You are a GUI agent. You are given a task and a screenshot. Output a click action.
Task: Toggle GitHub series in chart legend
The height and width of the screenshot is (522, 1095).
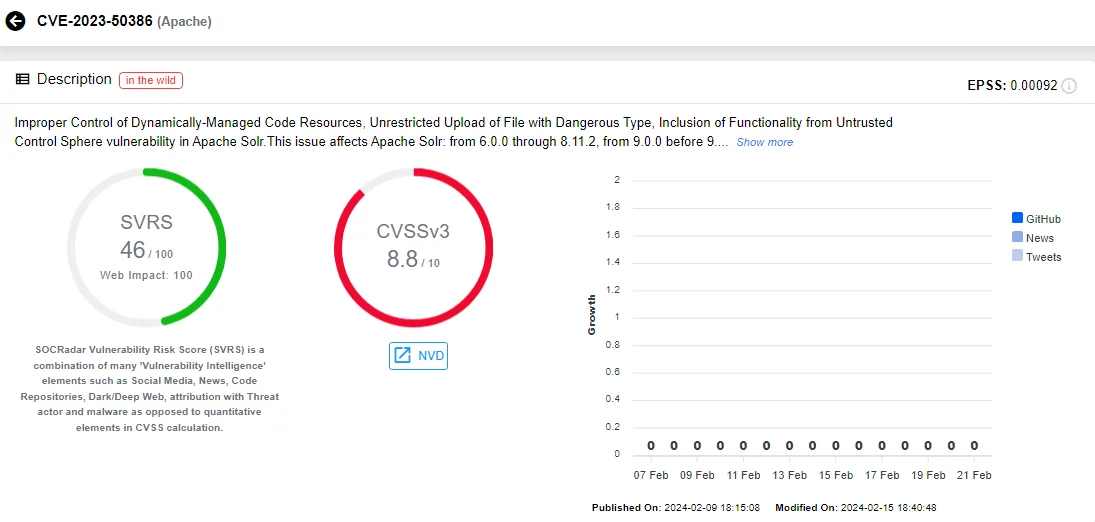(1036, 219)
